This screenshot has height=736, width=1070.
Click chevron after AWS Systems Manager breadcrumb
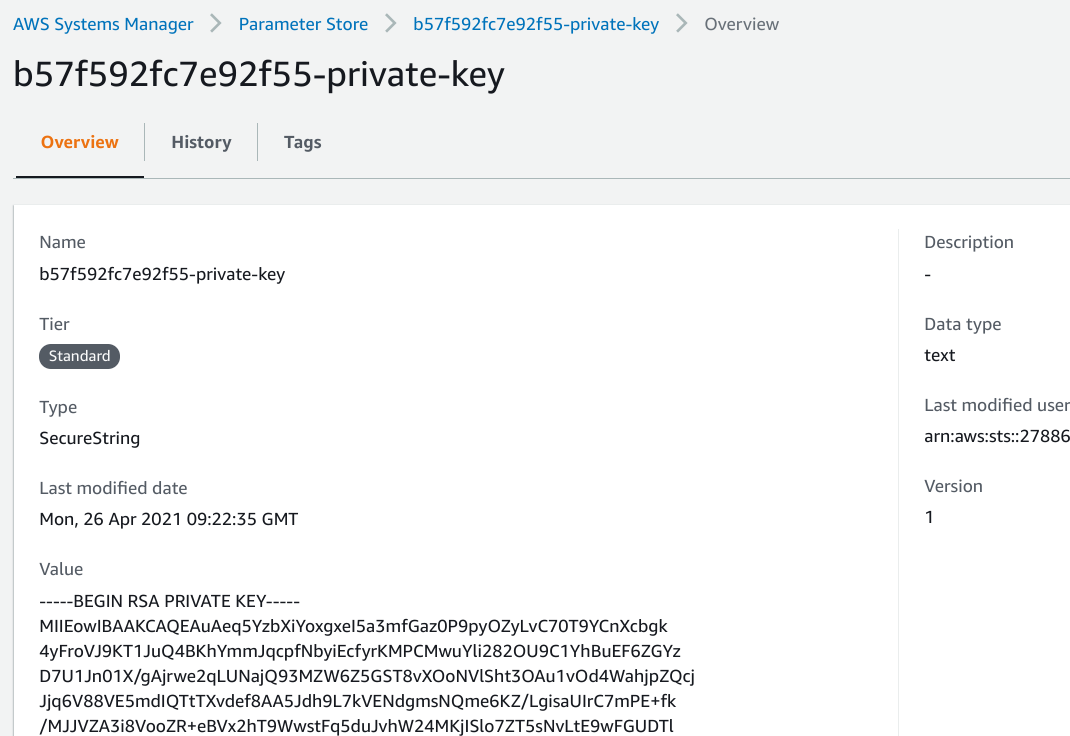tap(216, 24)
